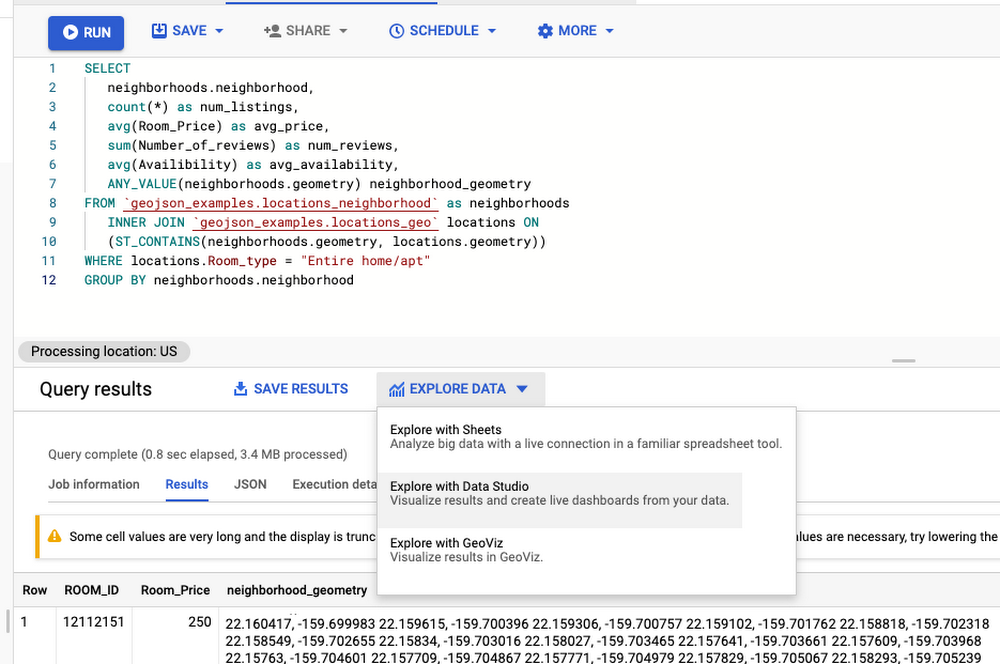The width and height of the screenshot is (1000, 664).
Task: Click the "Entire home/apt" string literal
Action: [x=365, y=261]
